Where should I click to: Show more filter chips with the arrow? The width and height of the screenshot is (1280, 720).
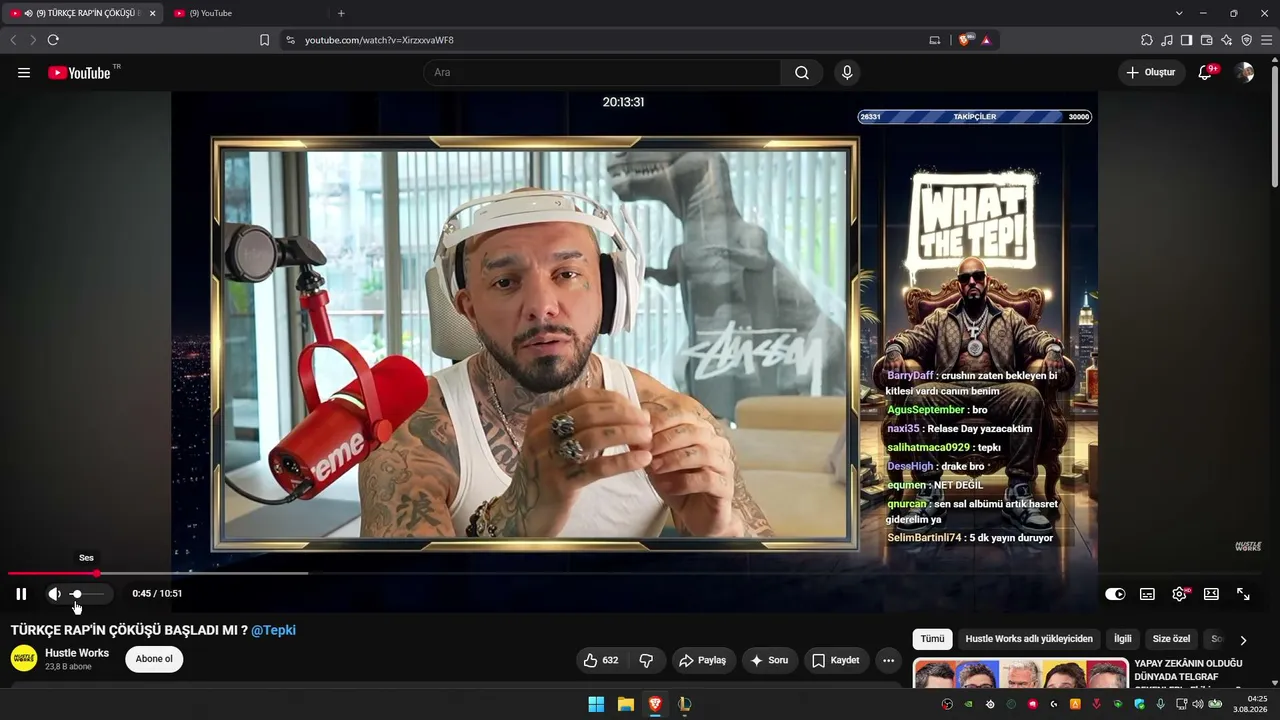(1243, 640)
